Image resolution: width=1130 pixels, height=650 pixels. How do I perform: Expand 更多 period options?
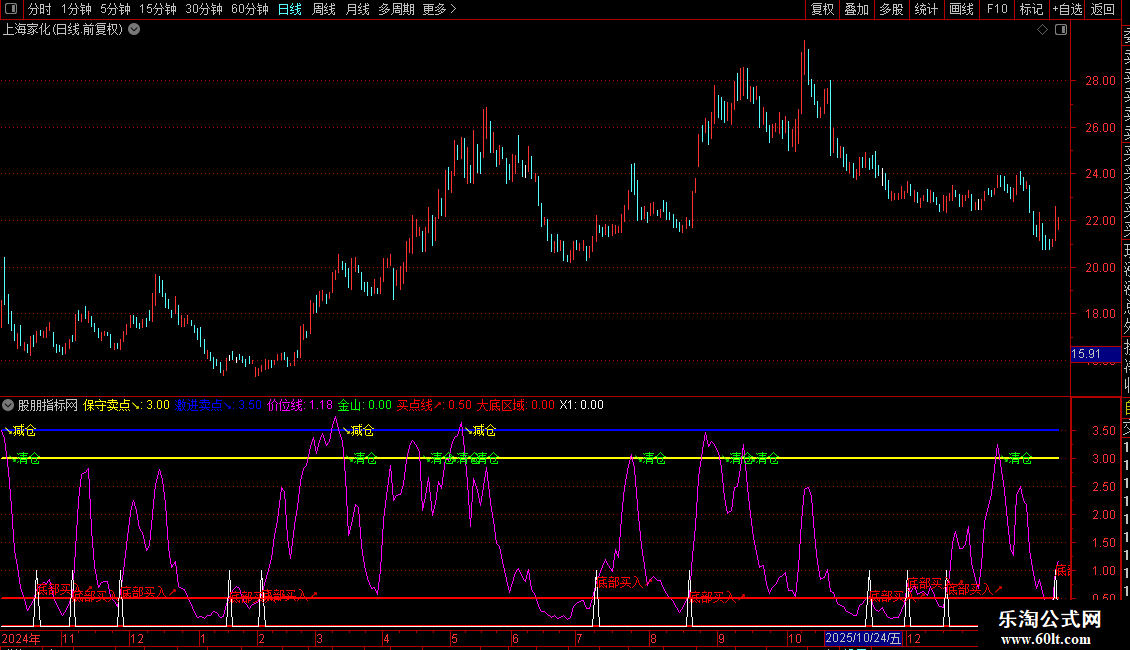click(x=440, y=9)
